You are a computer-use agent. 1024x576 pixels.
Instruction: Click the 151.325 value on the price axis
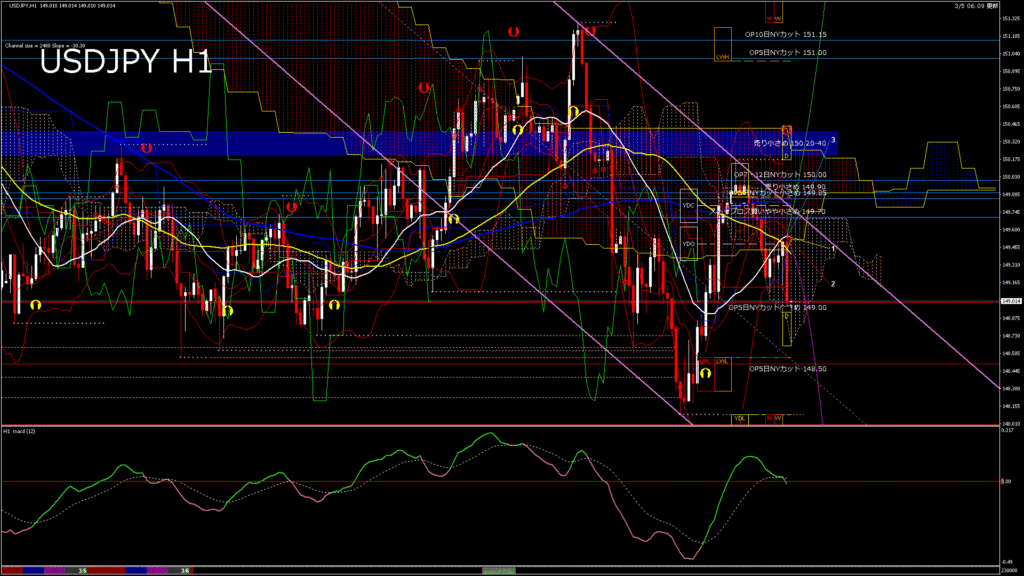[x=1011, y=18]
